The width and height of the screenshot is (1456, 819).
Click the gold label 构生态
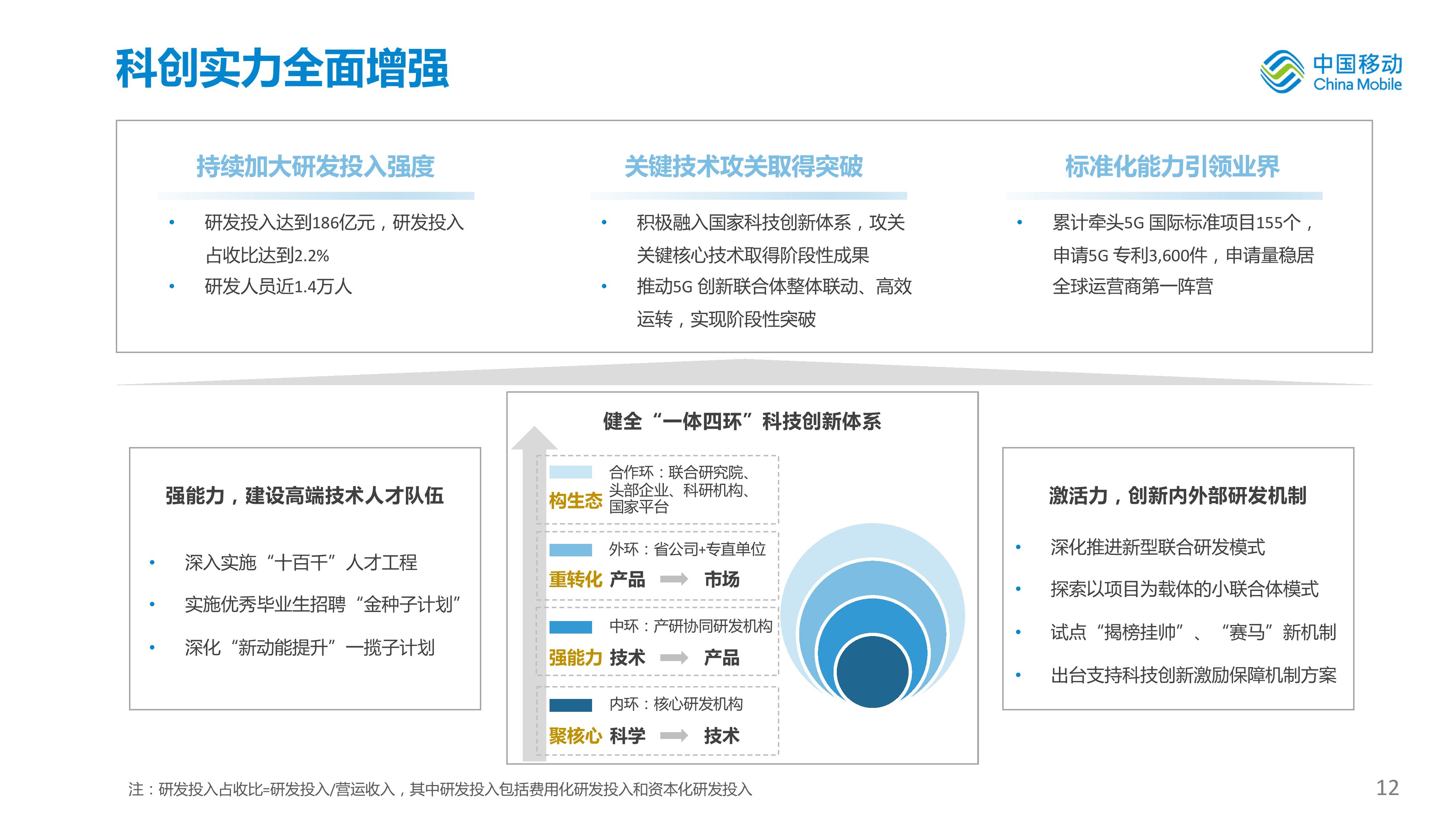[575, 501]
